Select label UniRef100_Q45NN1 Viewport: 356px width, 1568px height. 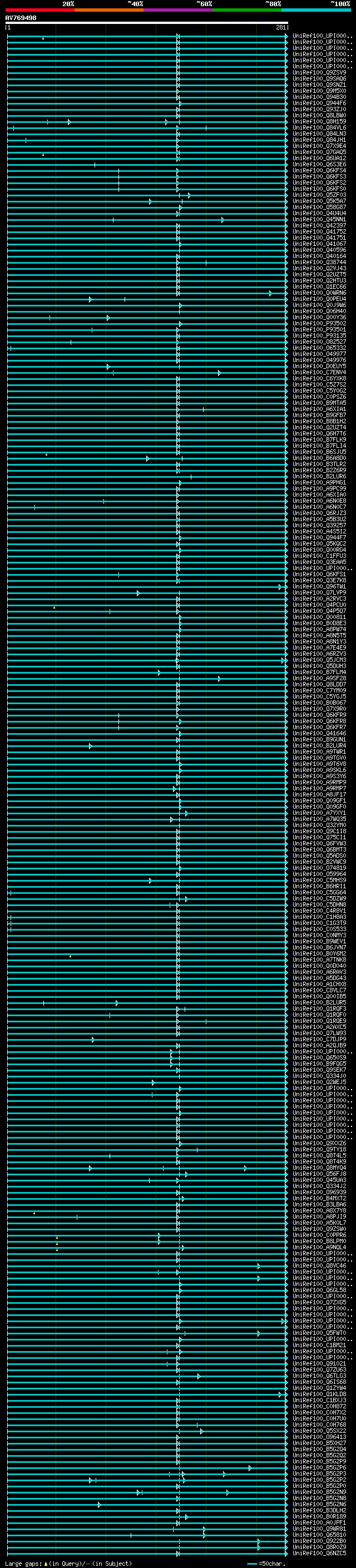[x=319, y=220]
